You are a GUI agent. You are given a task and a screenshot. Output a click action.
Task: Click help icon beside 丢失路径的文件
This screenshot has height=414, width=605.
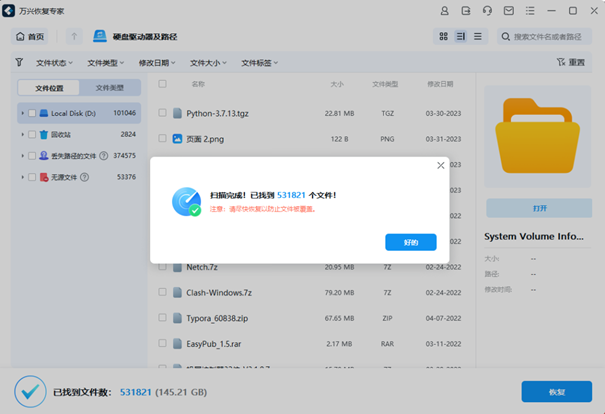(x=104, y=156)
